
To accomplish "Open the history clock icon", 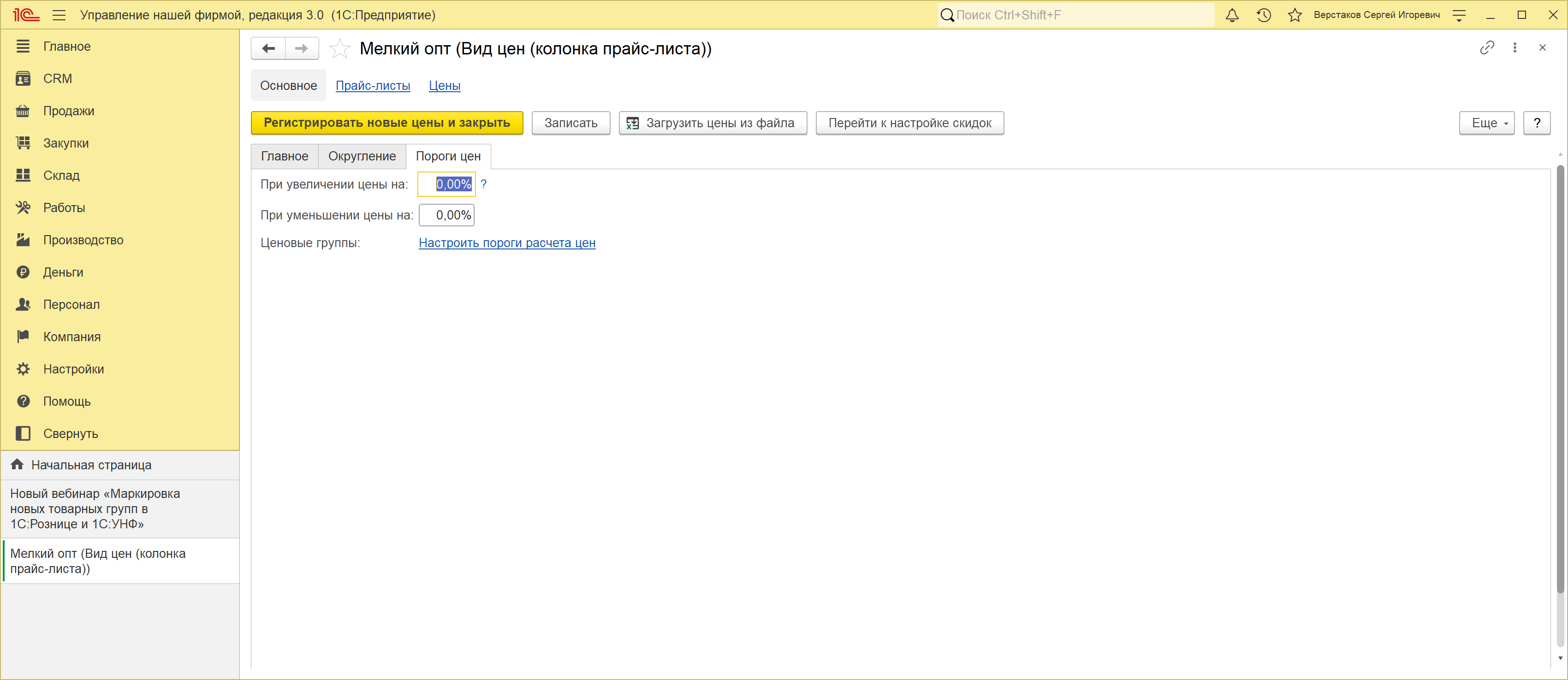I will 1264,15.
